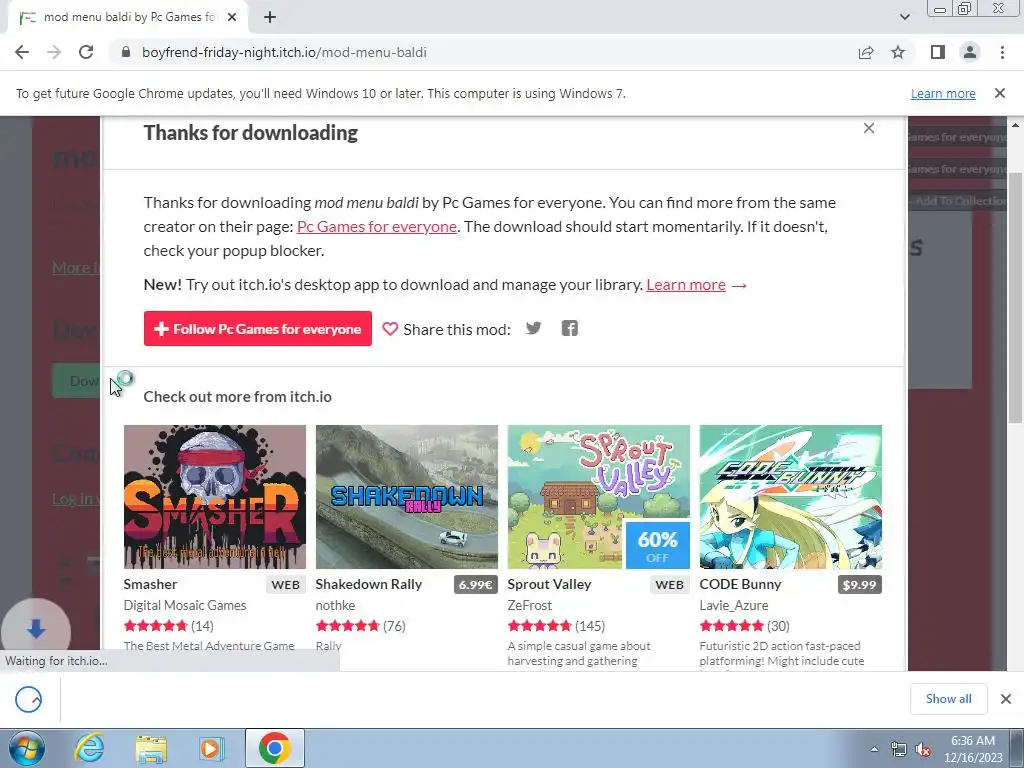Launch Internet Explorer from taskbar
1024x768 pixels.
pos(89,748)
